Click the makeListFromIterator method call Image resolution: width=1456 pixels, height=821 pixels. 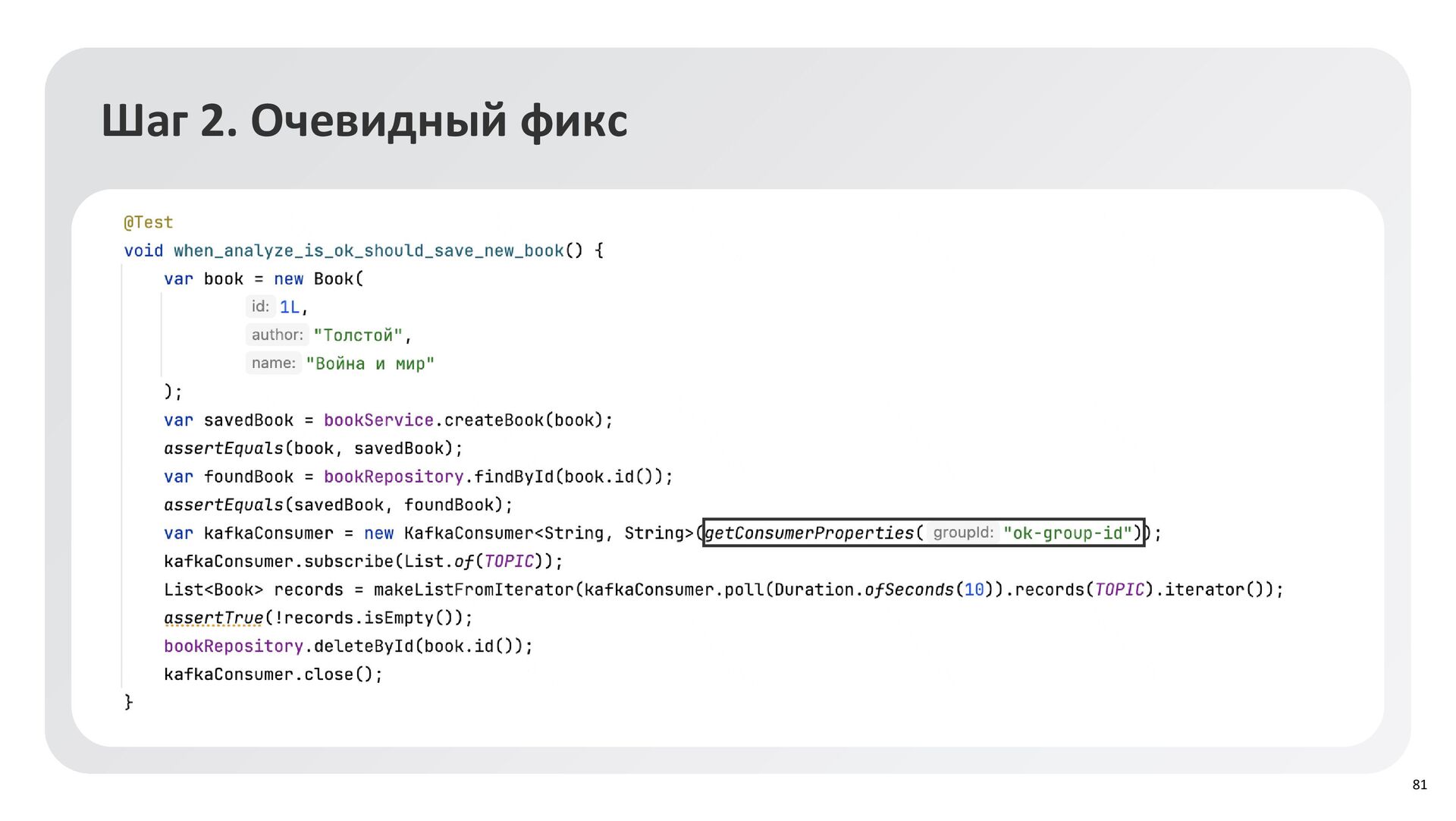[x=474, y=590]
